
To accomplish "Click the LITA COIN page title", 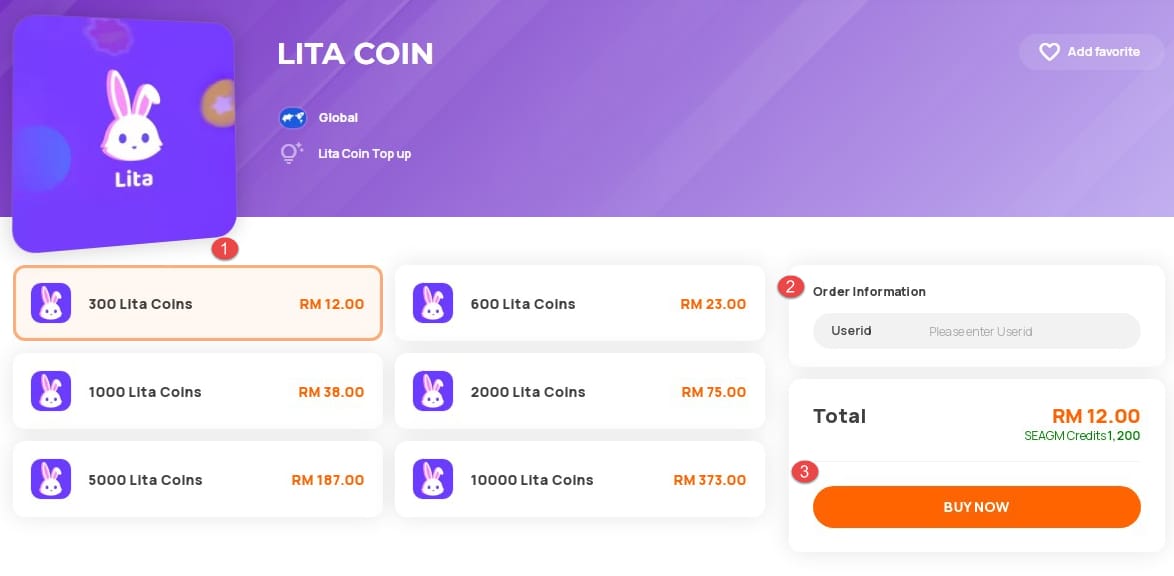I will [x=355, y=53].
